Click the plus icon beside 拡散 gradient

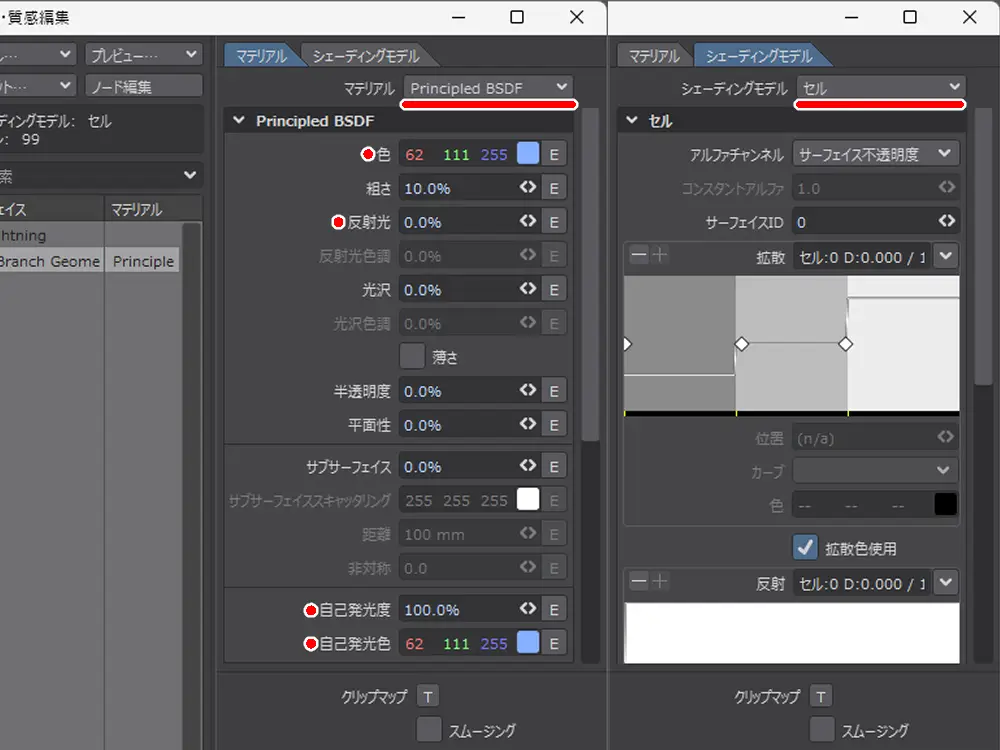pos(660,256)
